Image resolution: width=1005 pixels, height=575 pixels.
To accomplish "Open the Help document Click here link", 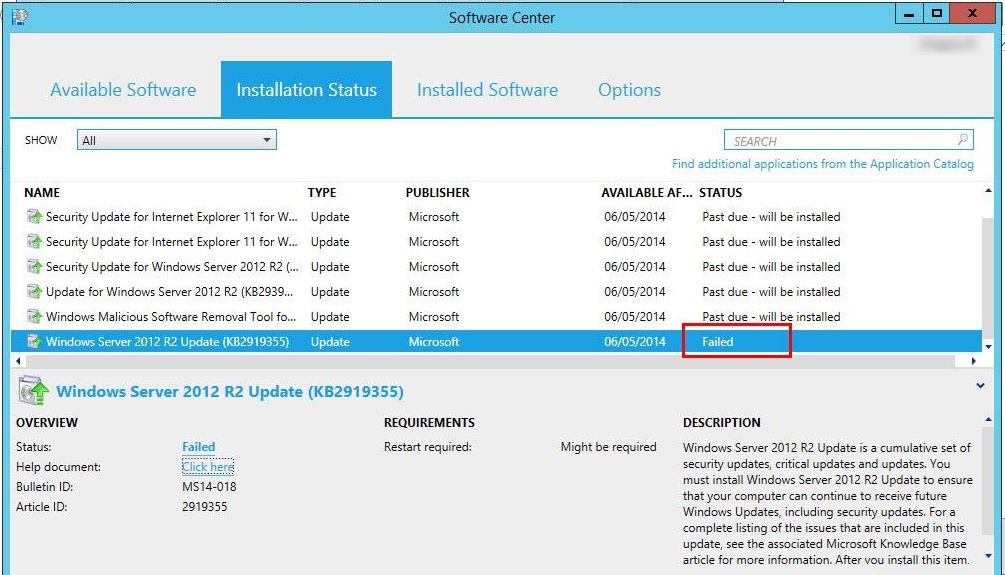I will 208,467.
